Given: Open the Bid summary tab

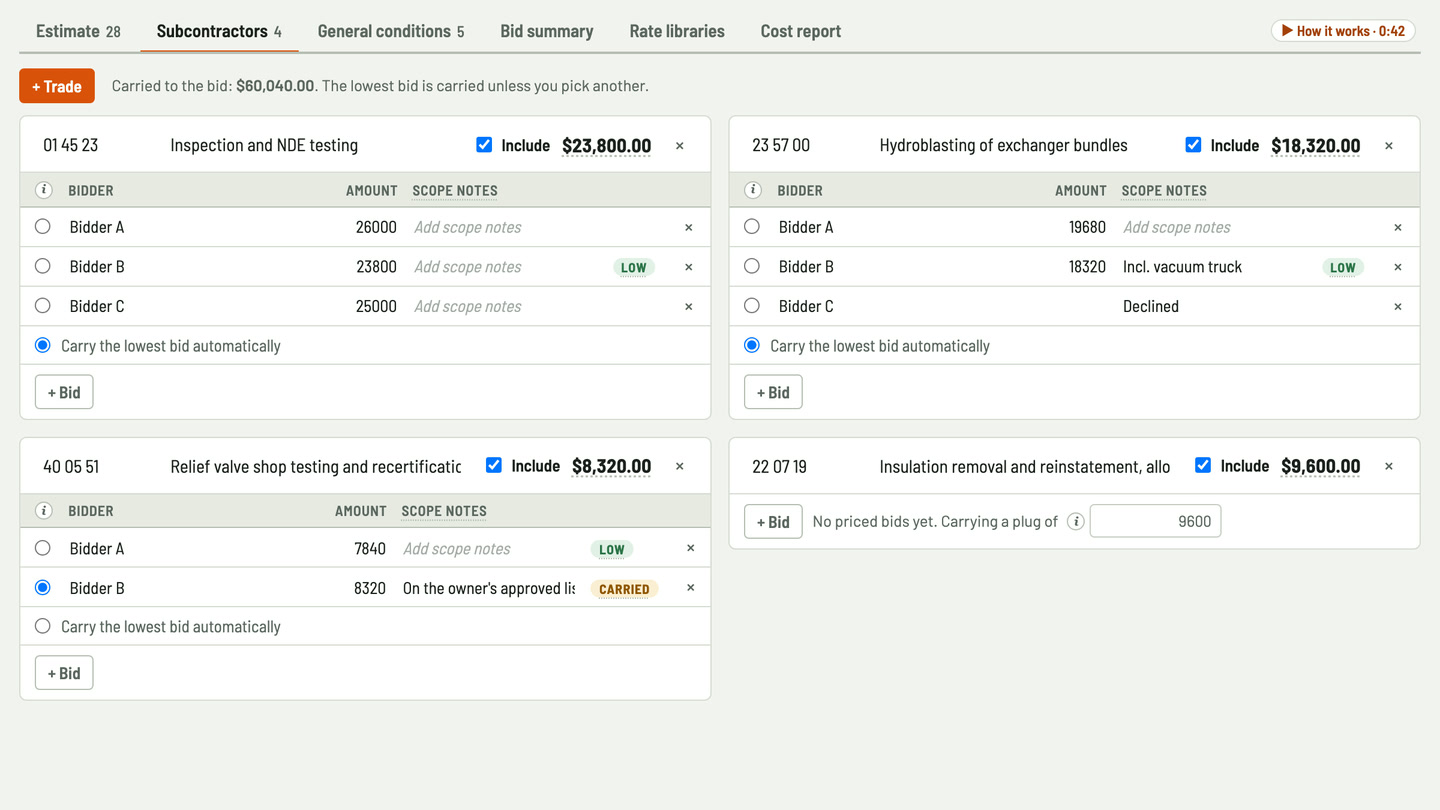Looking at the screenshot, I should (547, 31).
